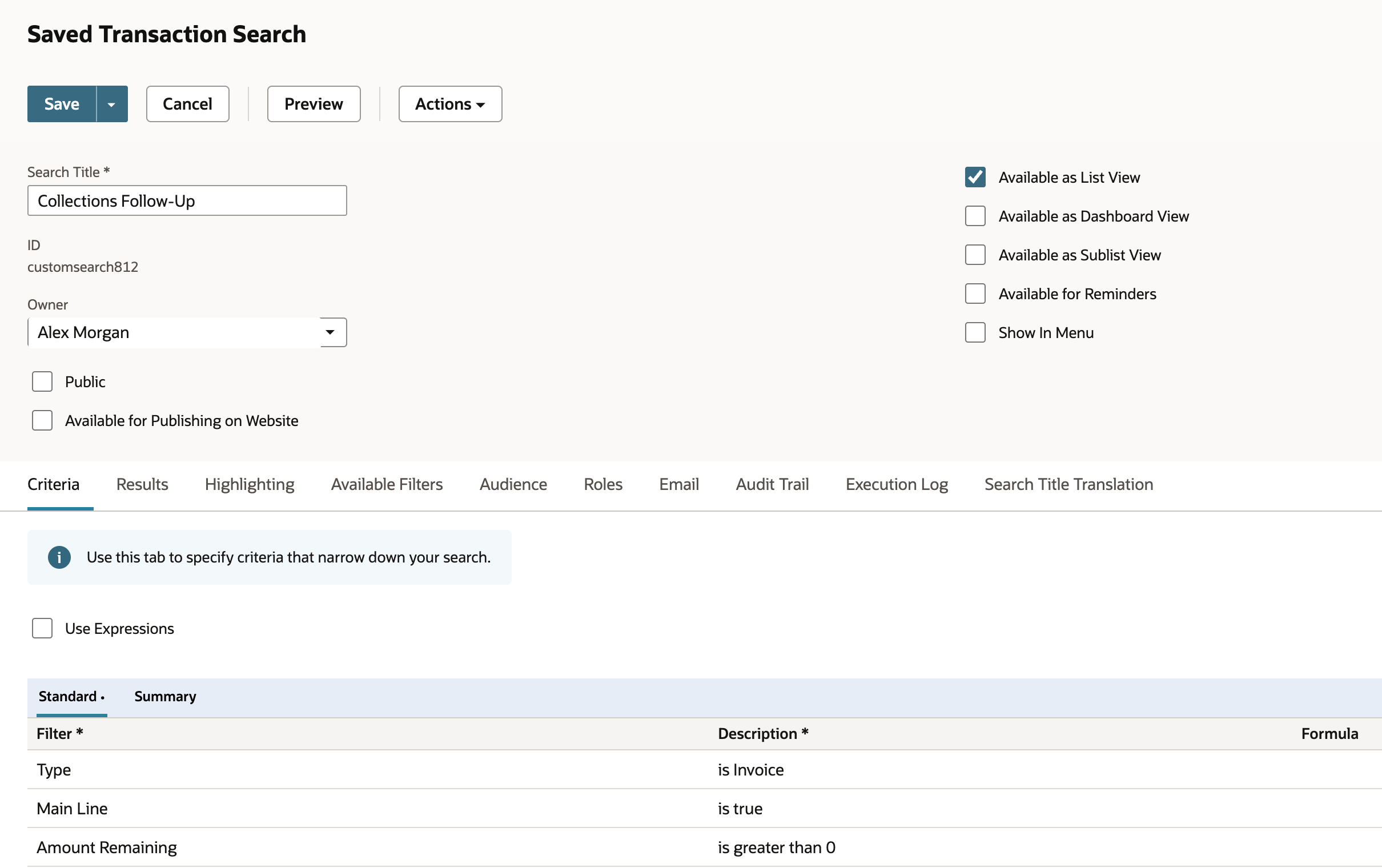Open the Email tab
The image size is (1382, 868).
(679, 484)
